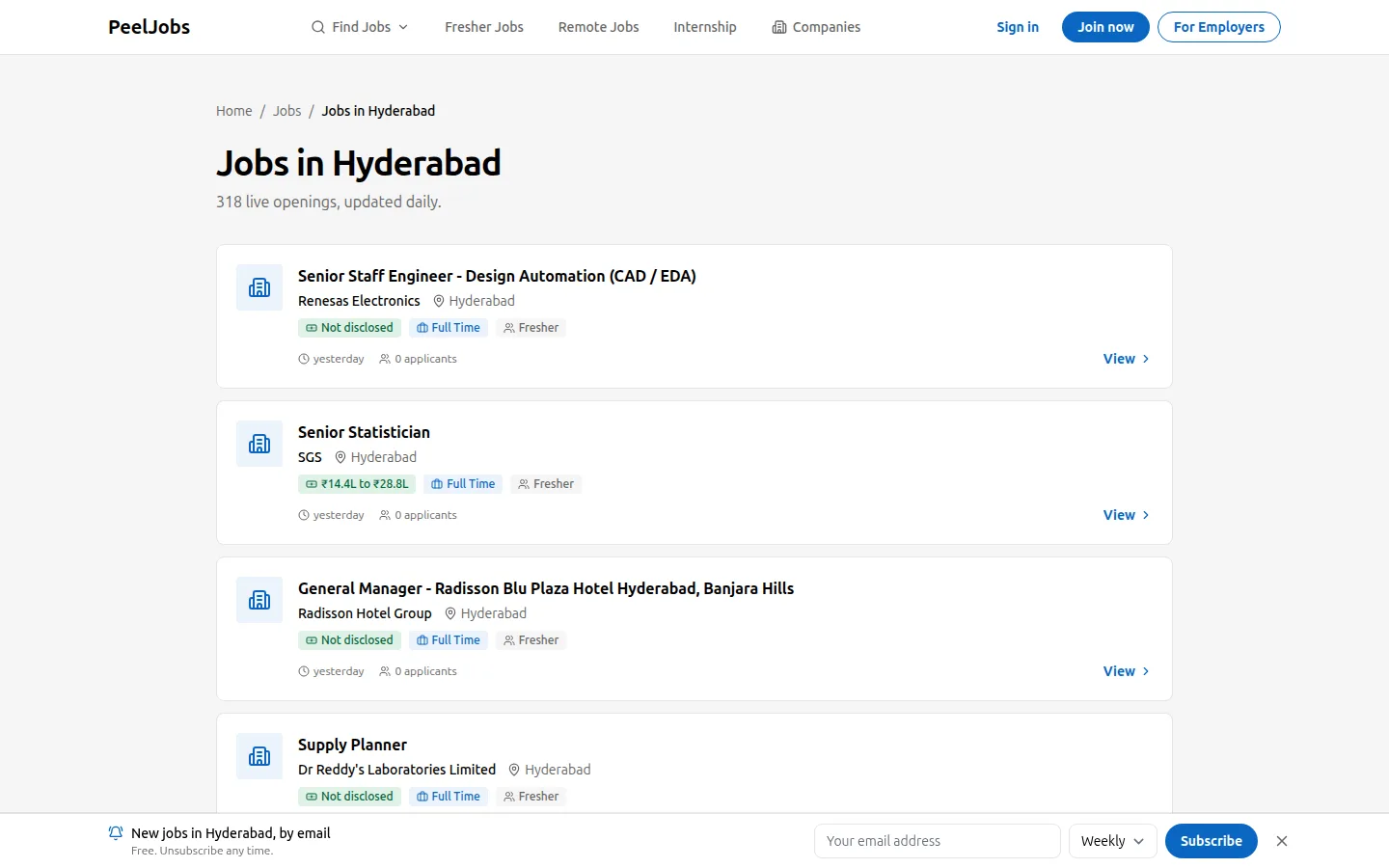Screen dimensions: 1389x868
Task: Click the applicants icon on the Radisson job
Action: click(385, 671)
